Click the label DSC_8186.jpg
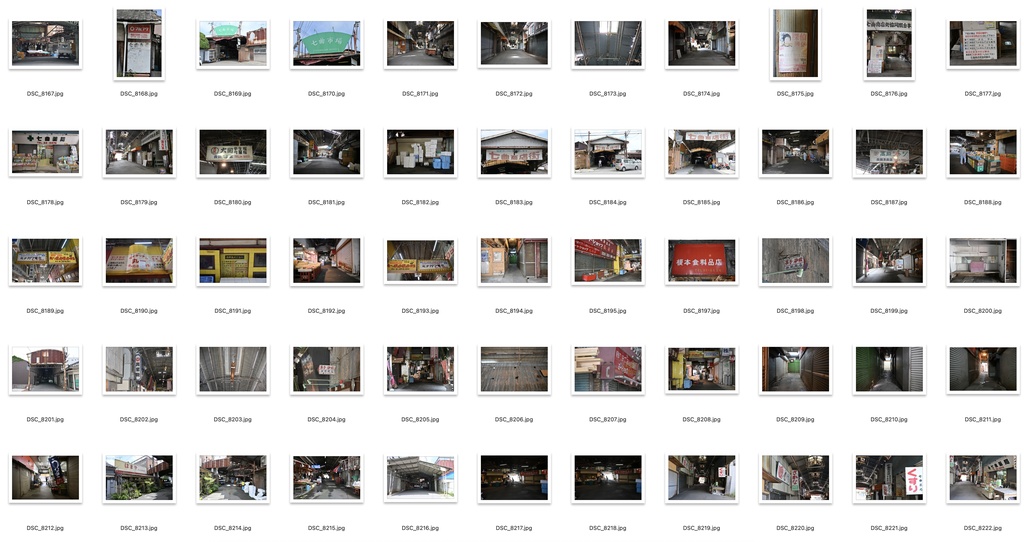This screenshot has height=542, width=1024. (795, 202)
